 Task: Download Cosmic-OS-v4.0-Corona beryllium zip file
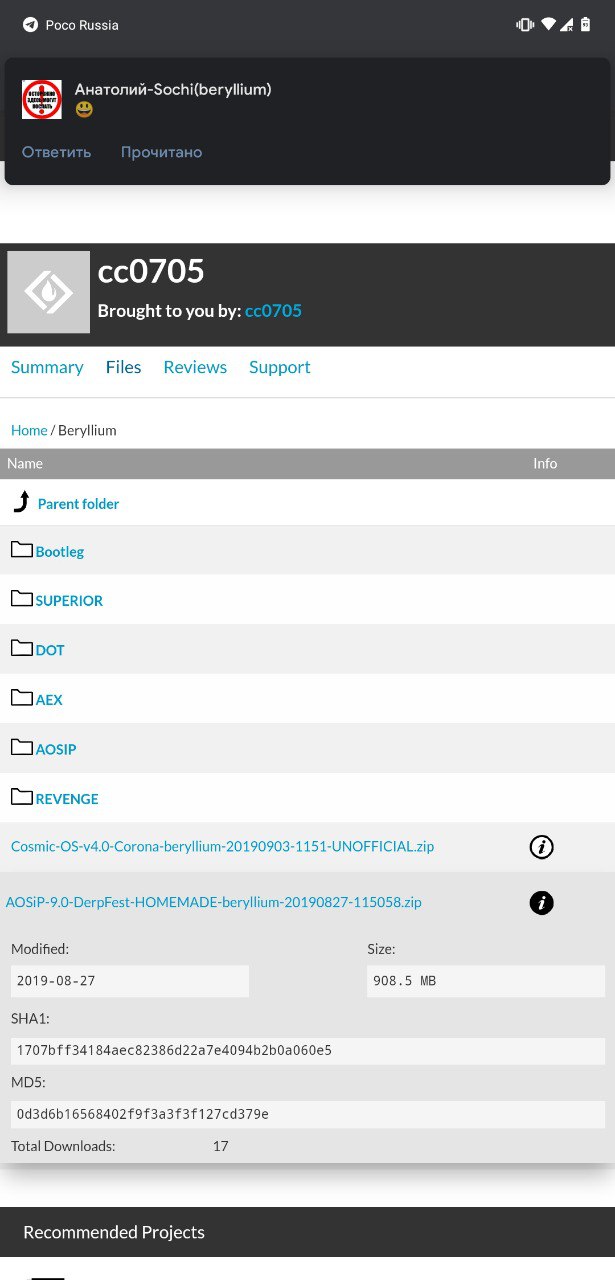click(x=222, y=846)
